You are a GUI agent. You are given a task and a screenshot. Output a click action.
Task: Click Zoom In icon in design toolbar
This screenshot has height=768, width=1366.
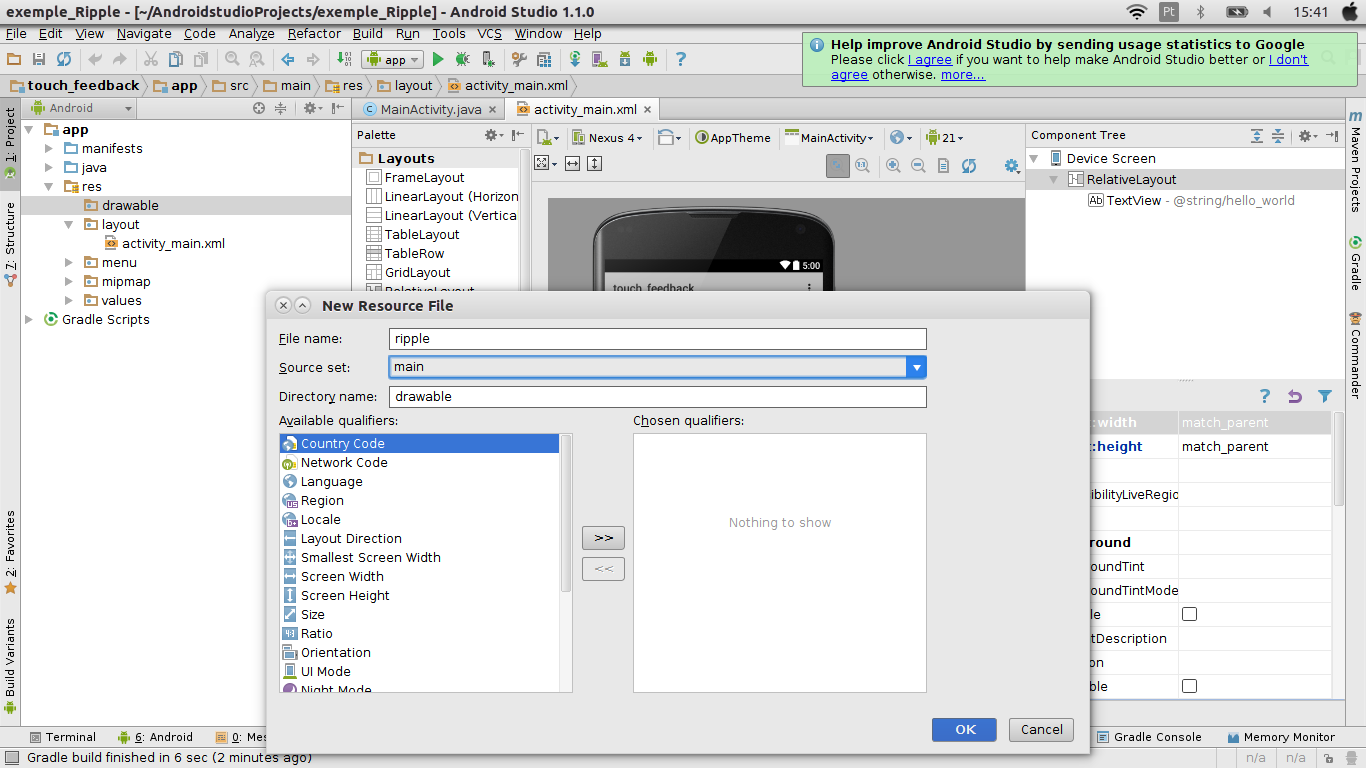pyautogui.click(x=893, y=166)
